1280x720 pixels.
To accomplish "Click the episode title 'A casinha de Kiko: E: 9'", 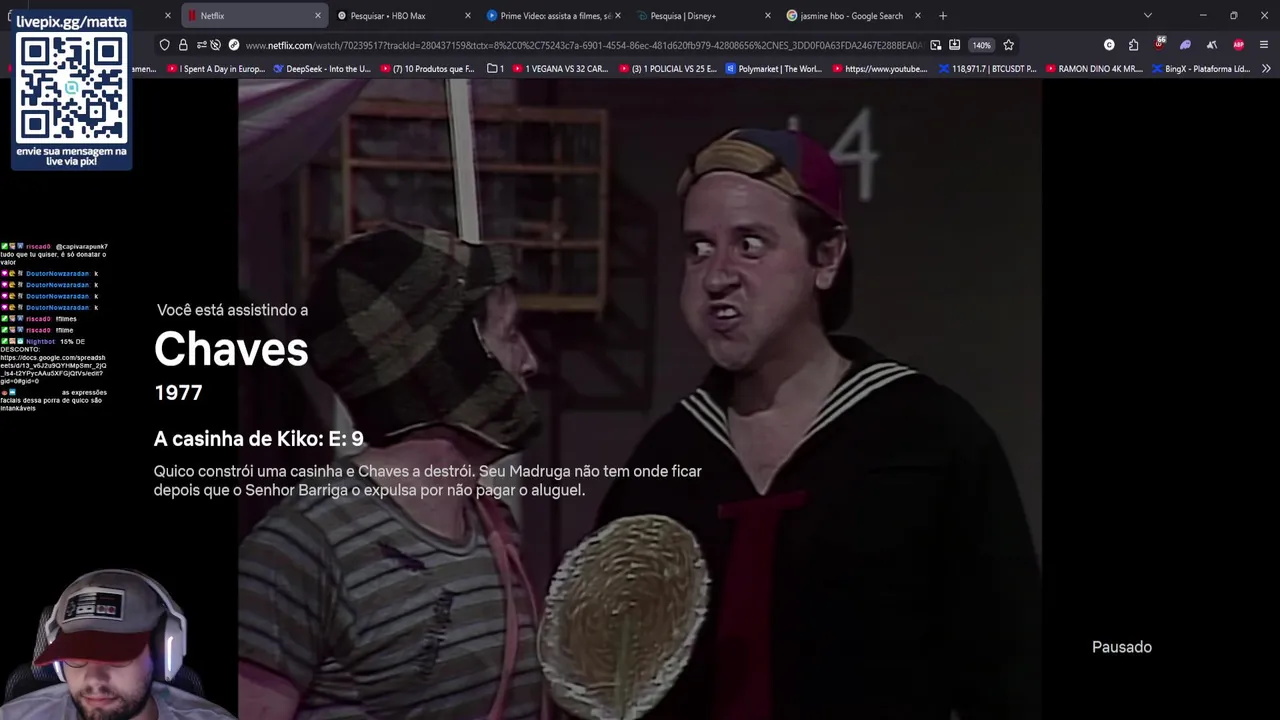I will point(258,439).
